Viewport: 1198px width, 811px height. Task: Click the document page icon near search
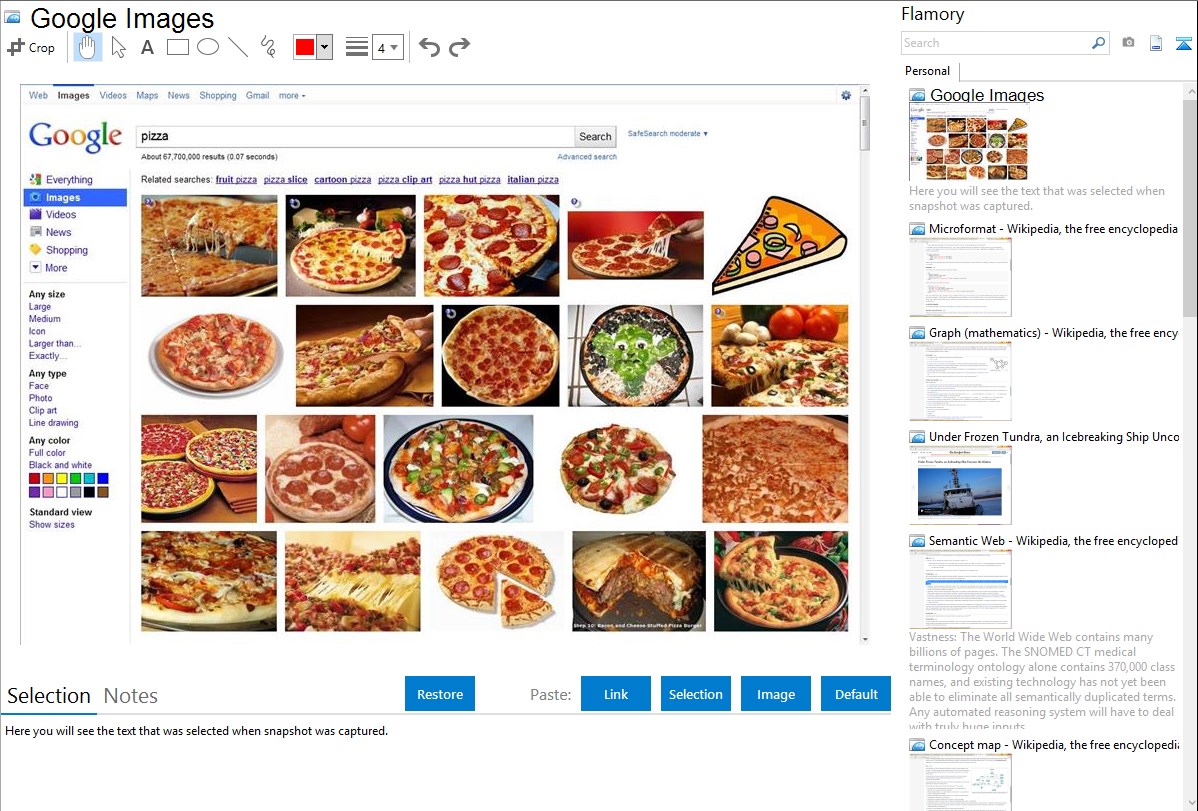click(x=1156, y=43)
